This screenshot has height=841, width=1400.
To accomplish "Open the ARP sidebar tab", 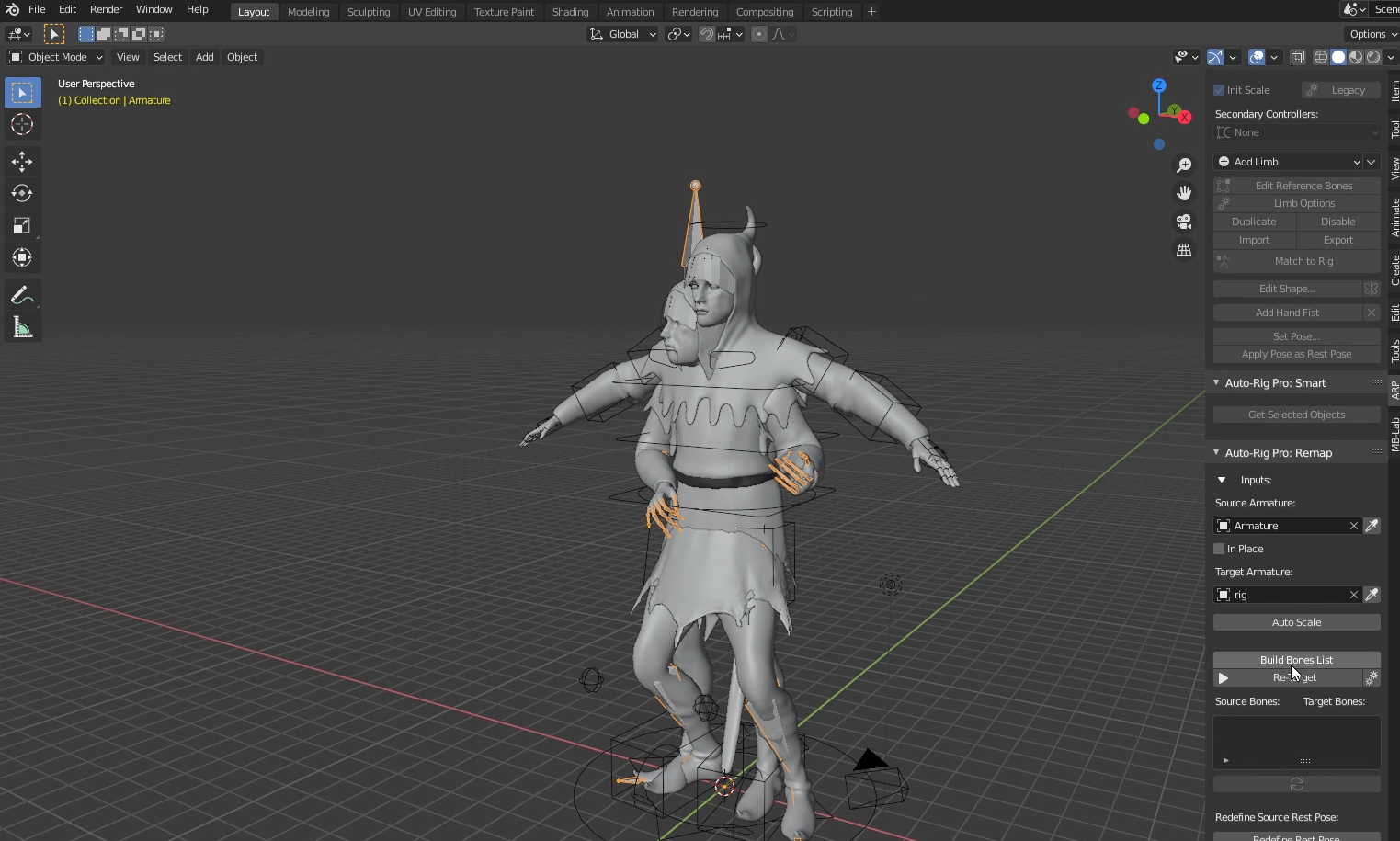I will (x=1394, y=390).
